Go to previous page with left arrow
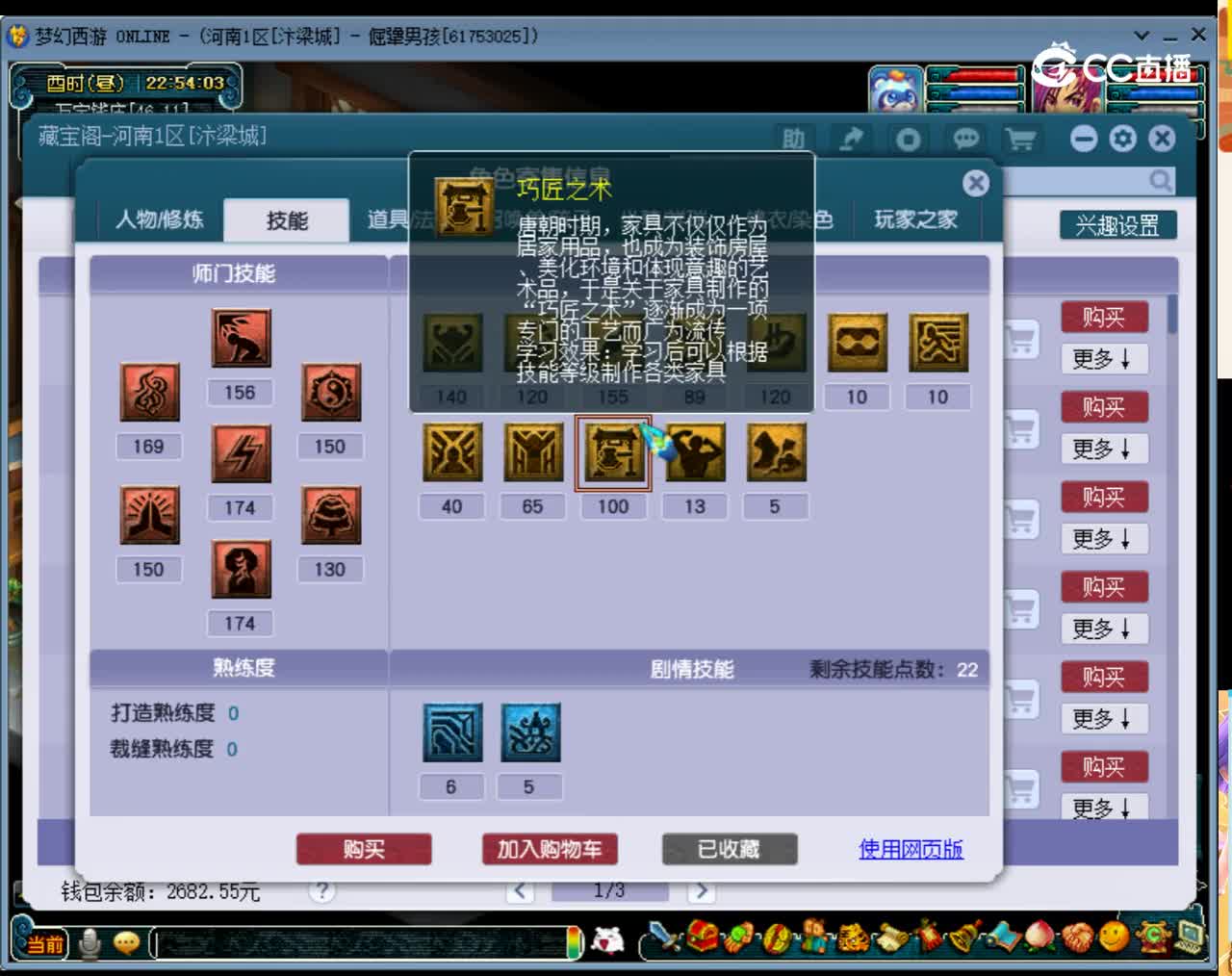This screenshot has width=1232, height=976. pos(521,890)
